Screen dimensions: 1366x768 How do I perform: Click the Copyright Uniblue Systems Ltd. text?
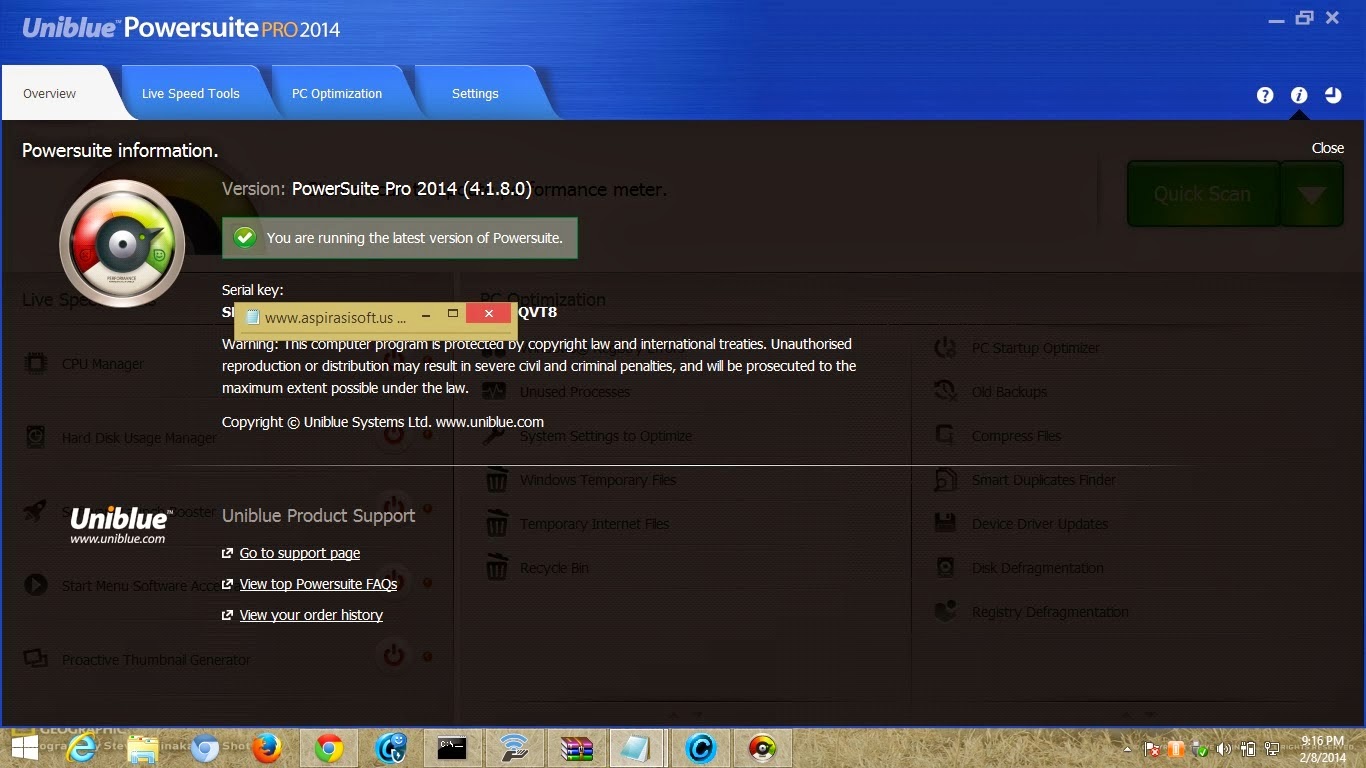pyautogui.click(x=383, y=422)
